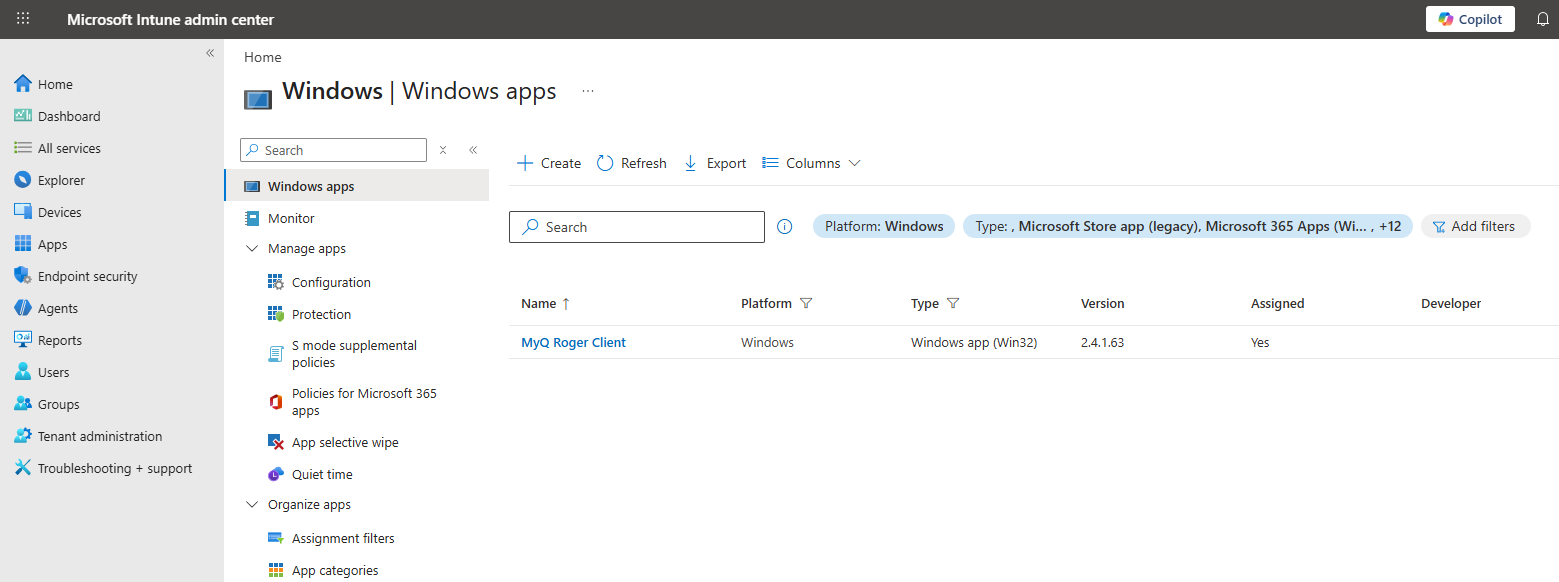Open the notifications bell icon
The height and width of the screenshot is (582, 1559).
(x=1542, y=19)
